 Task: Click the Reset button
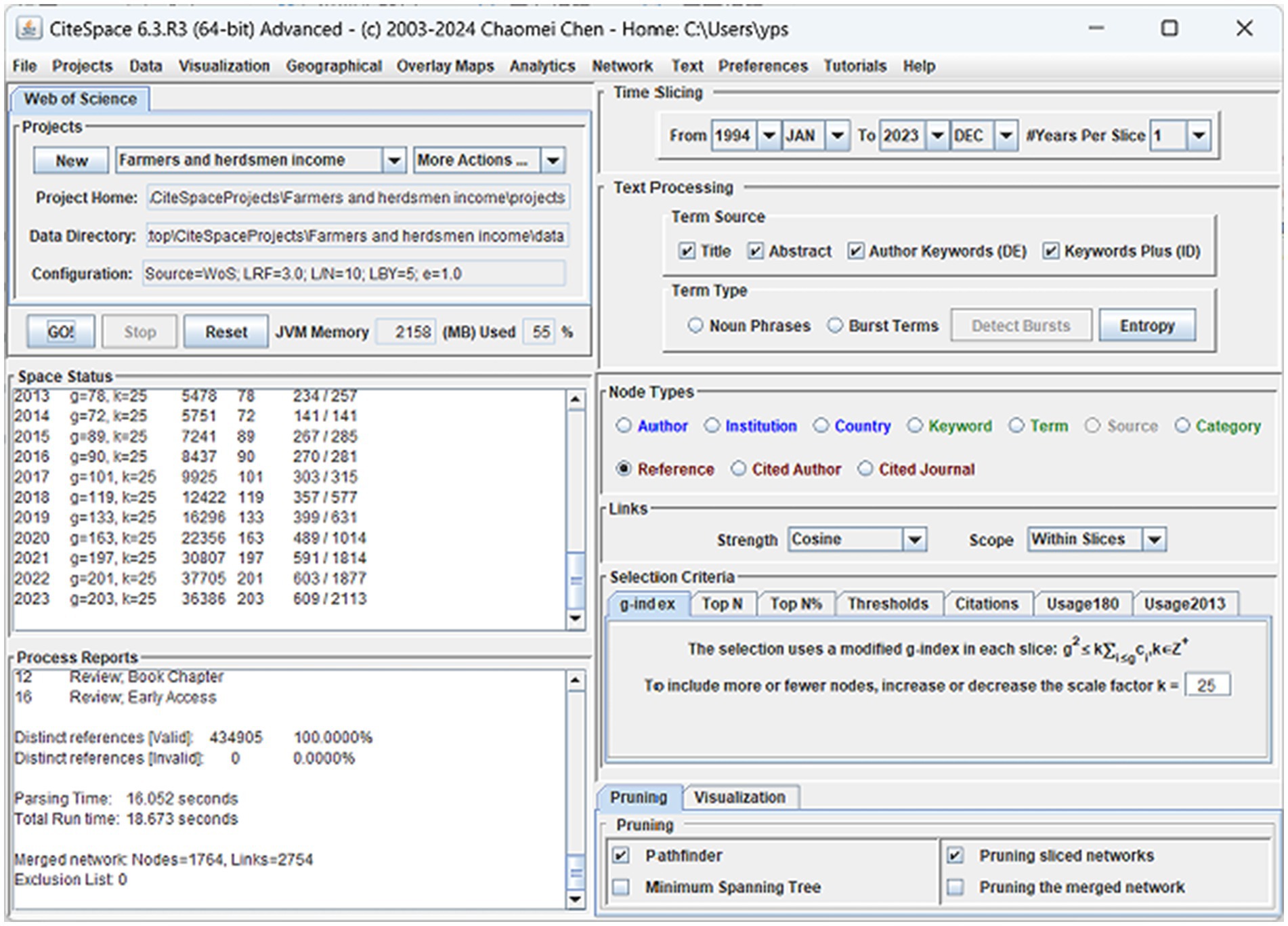226,332
